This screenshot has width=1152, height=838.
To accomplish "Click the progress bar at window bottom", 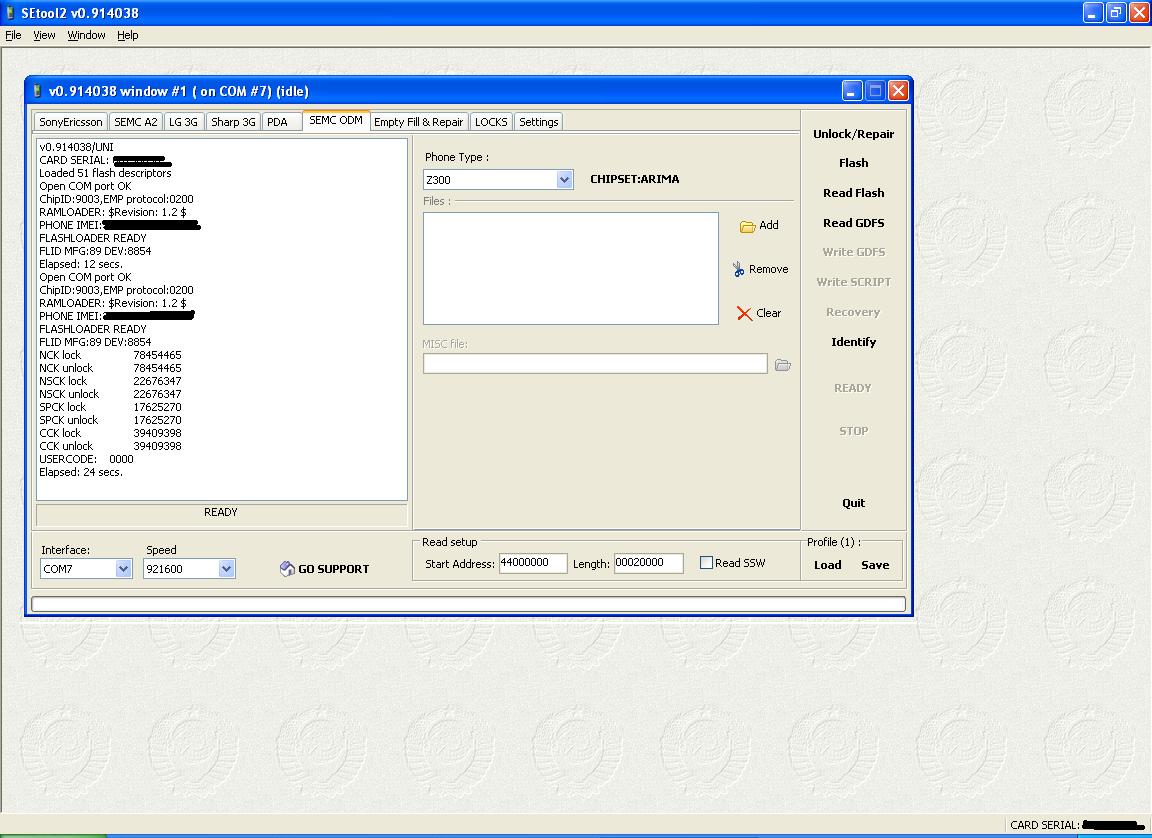I will pos(469,604).
